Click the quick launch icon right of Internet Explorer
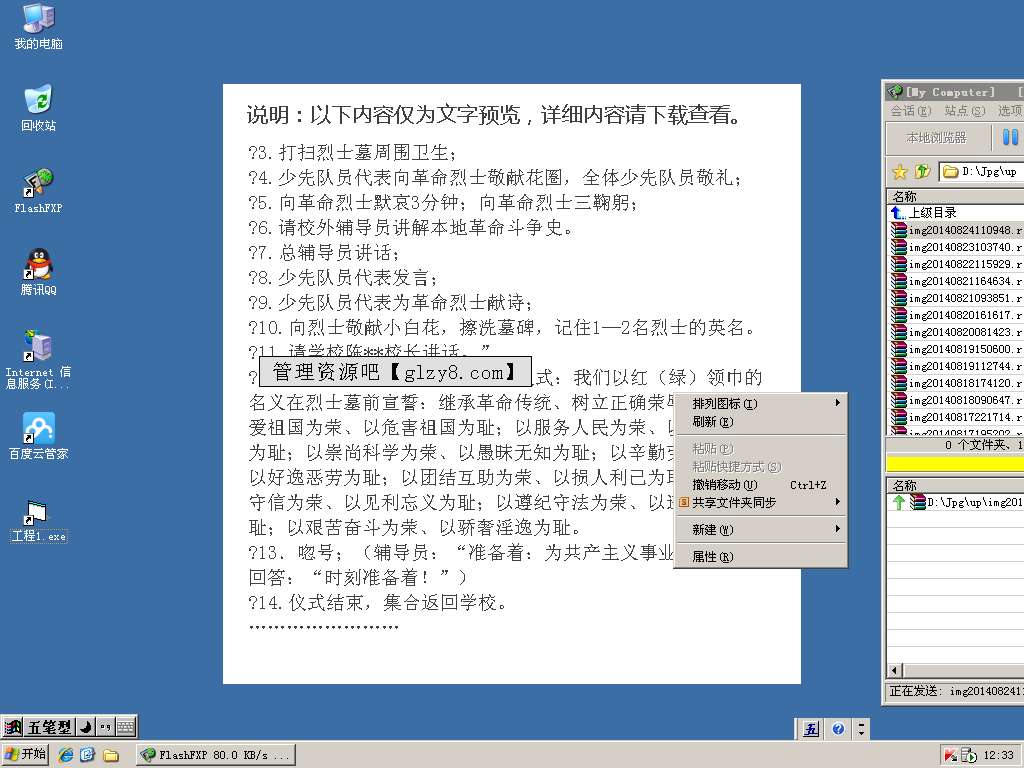 click(88, 754)
